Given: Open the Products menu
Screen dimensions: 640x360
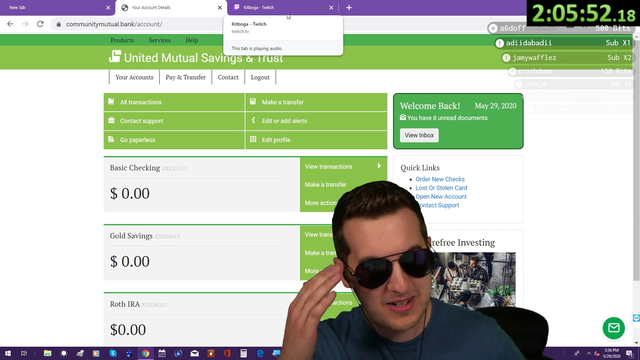Looking at the screenshot, I should pos(122,40).
